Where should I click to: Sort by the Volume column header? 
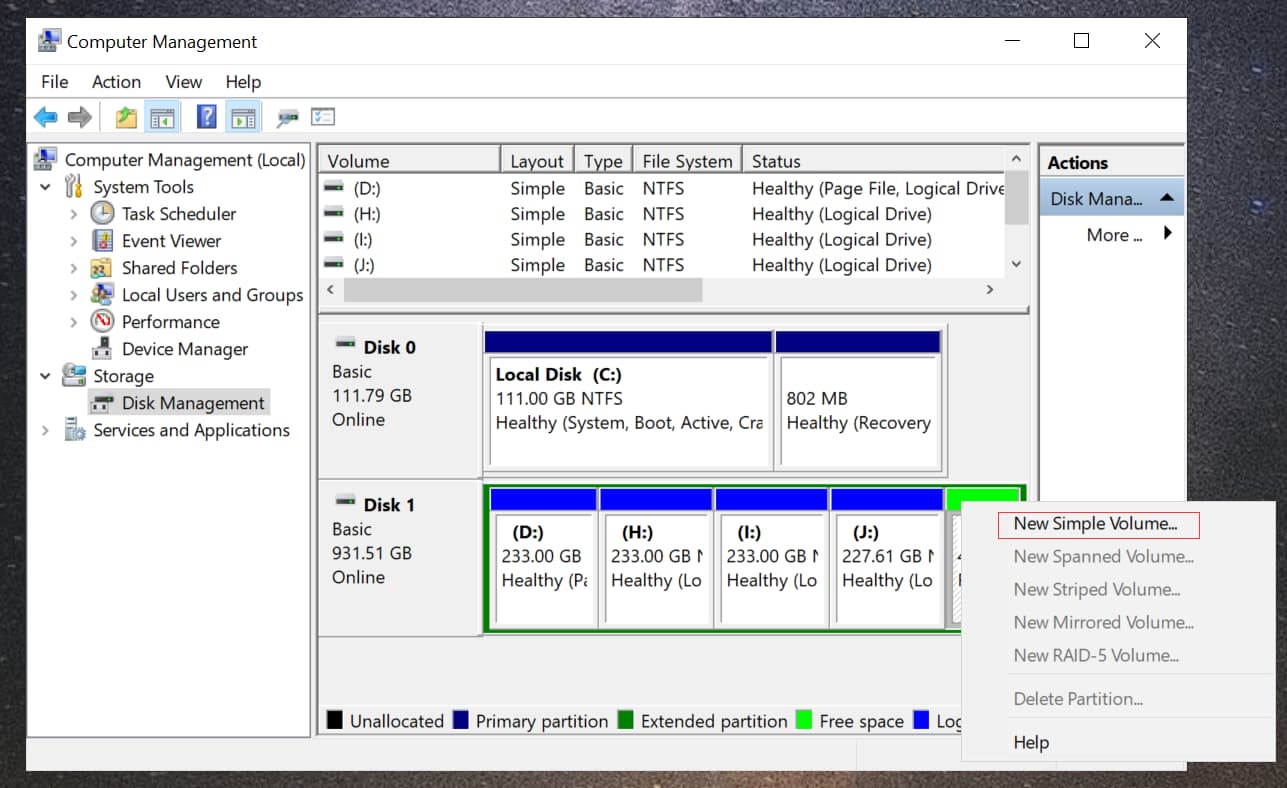[x=410, y=161]
